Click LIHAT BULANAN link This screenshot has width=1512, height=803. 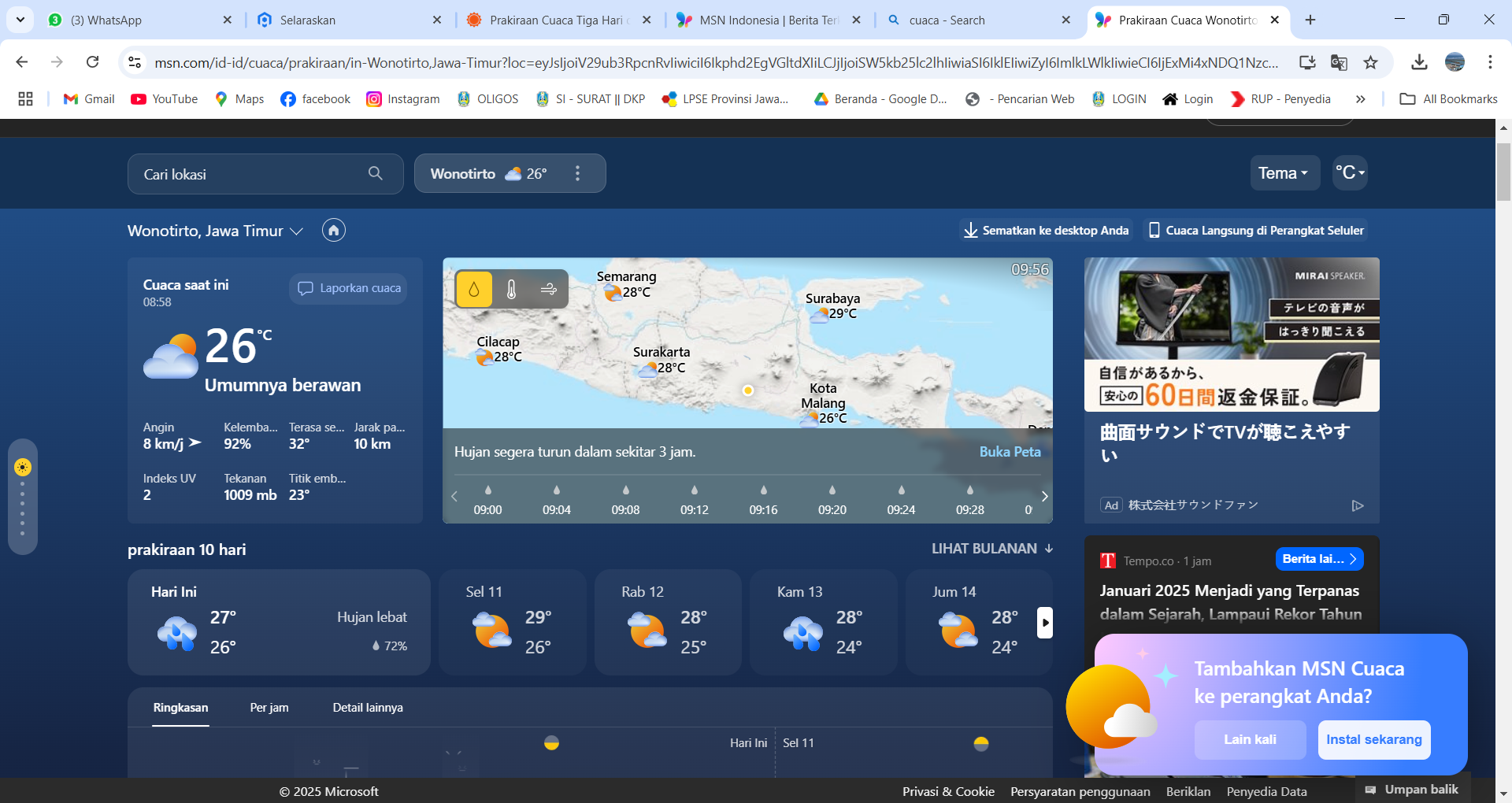[x=992, y=549]
